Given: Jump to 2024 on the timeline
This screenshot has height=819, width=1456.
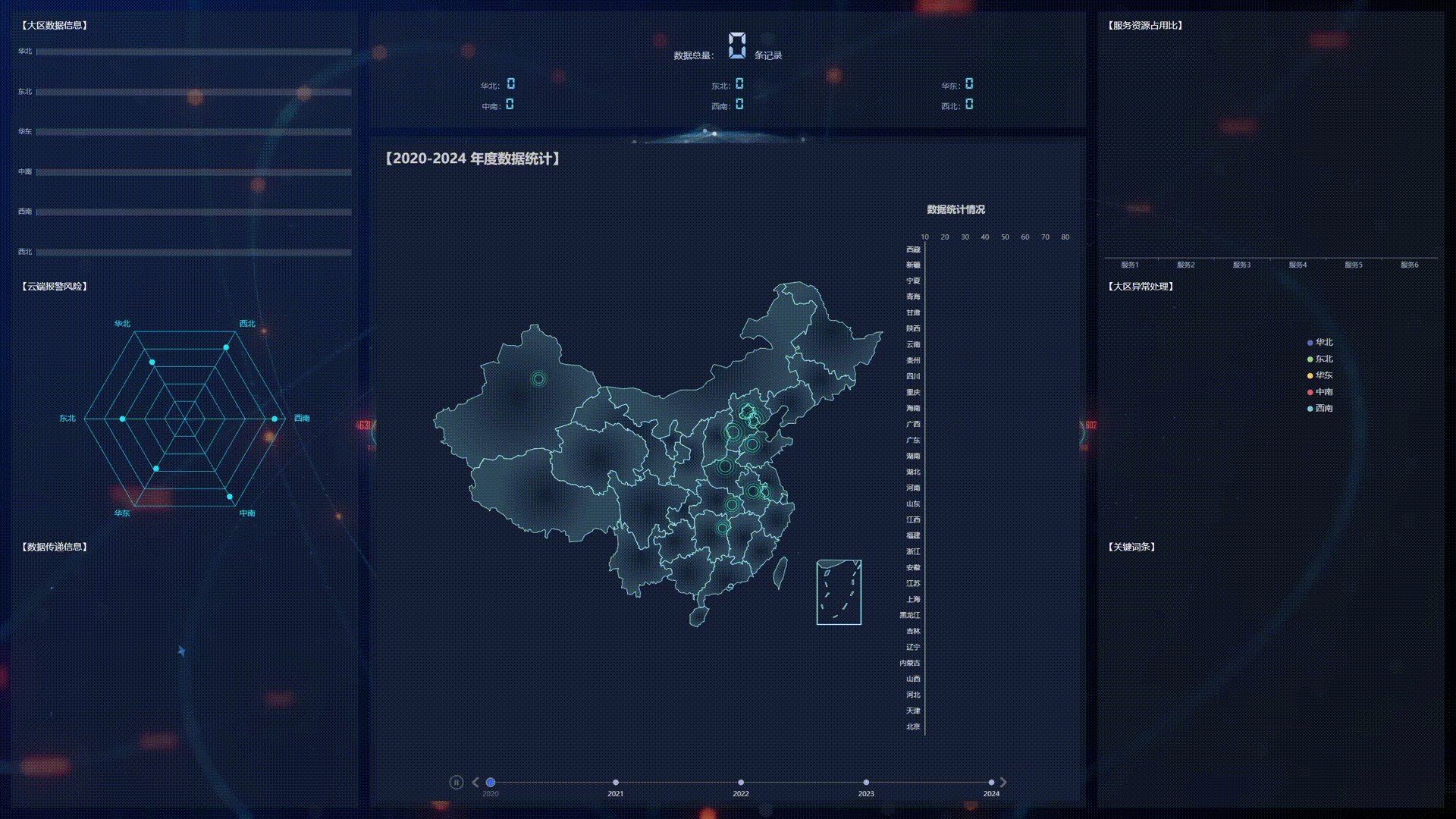Looking at the screenshot, I should point(991,782).
